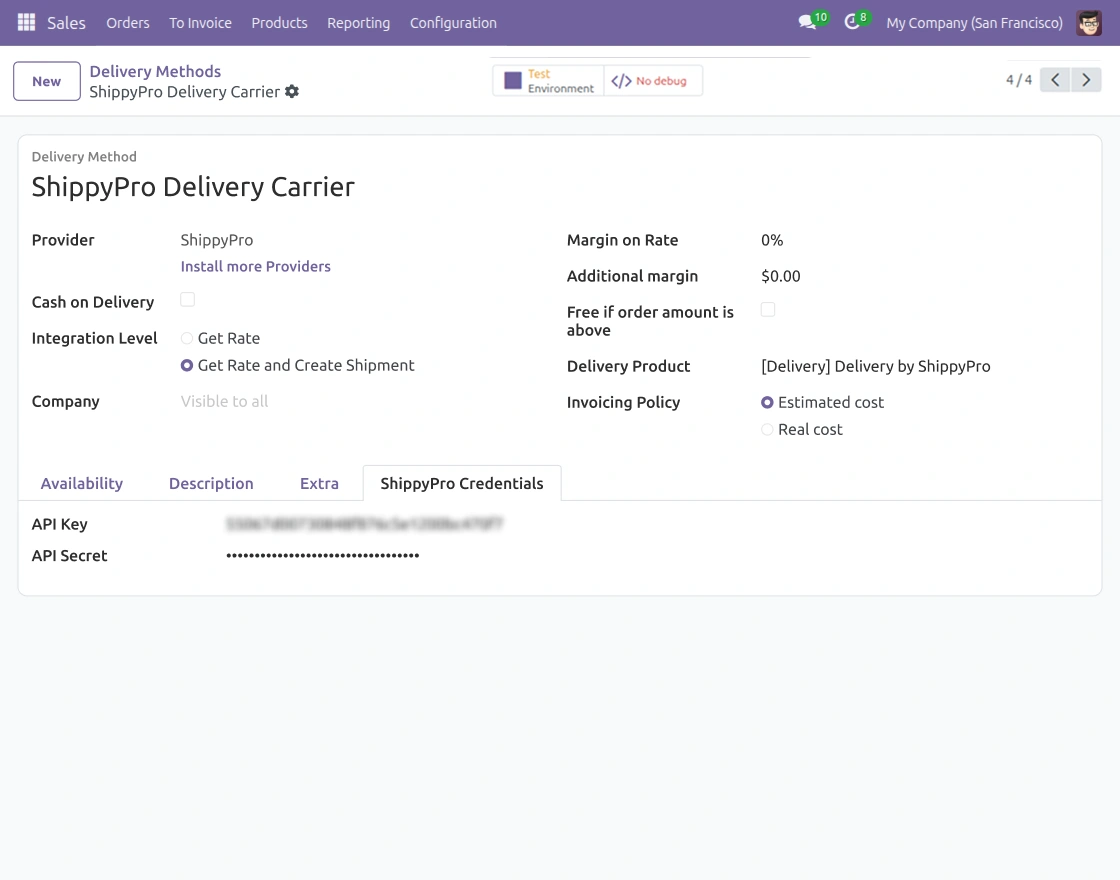Click the API Secret password field
This screenshot has height=880, width=1120.
point(323,555)
